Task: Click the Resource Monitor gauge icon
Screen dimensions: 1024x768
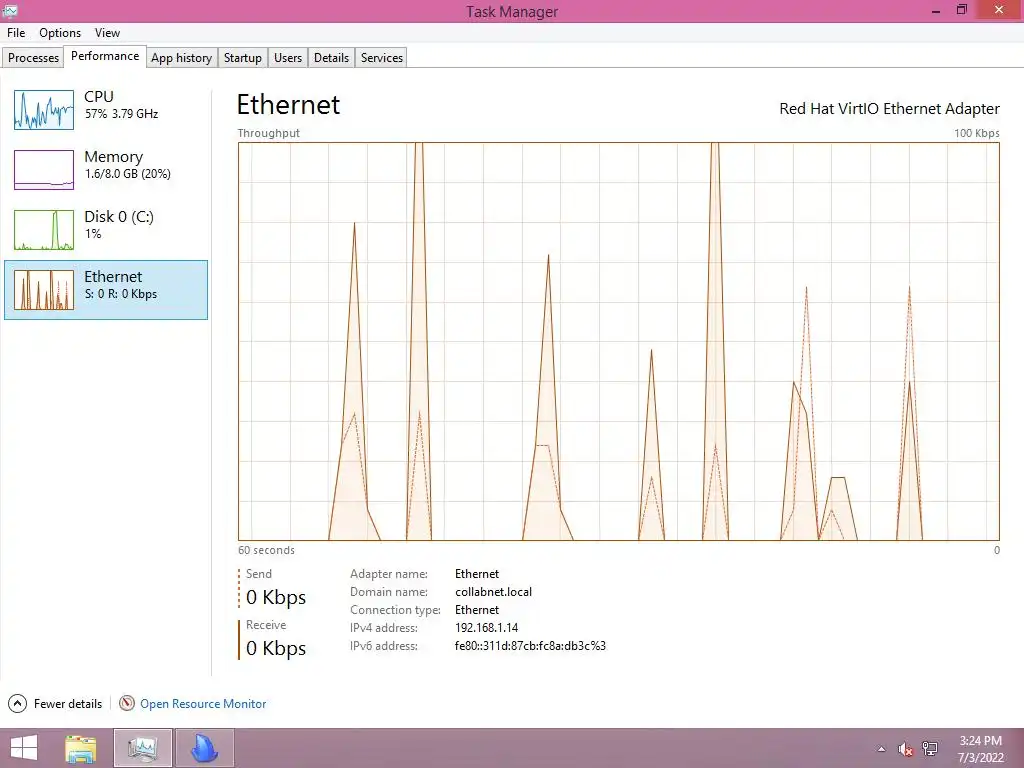Action: [x=127, y=703]
